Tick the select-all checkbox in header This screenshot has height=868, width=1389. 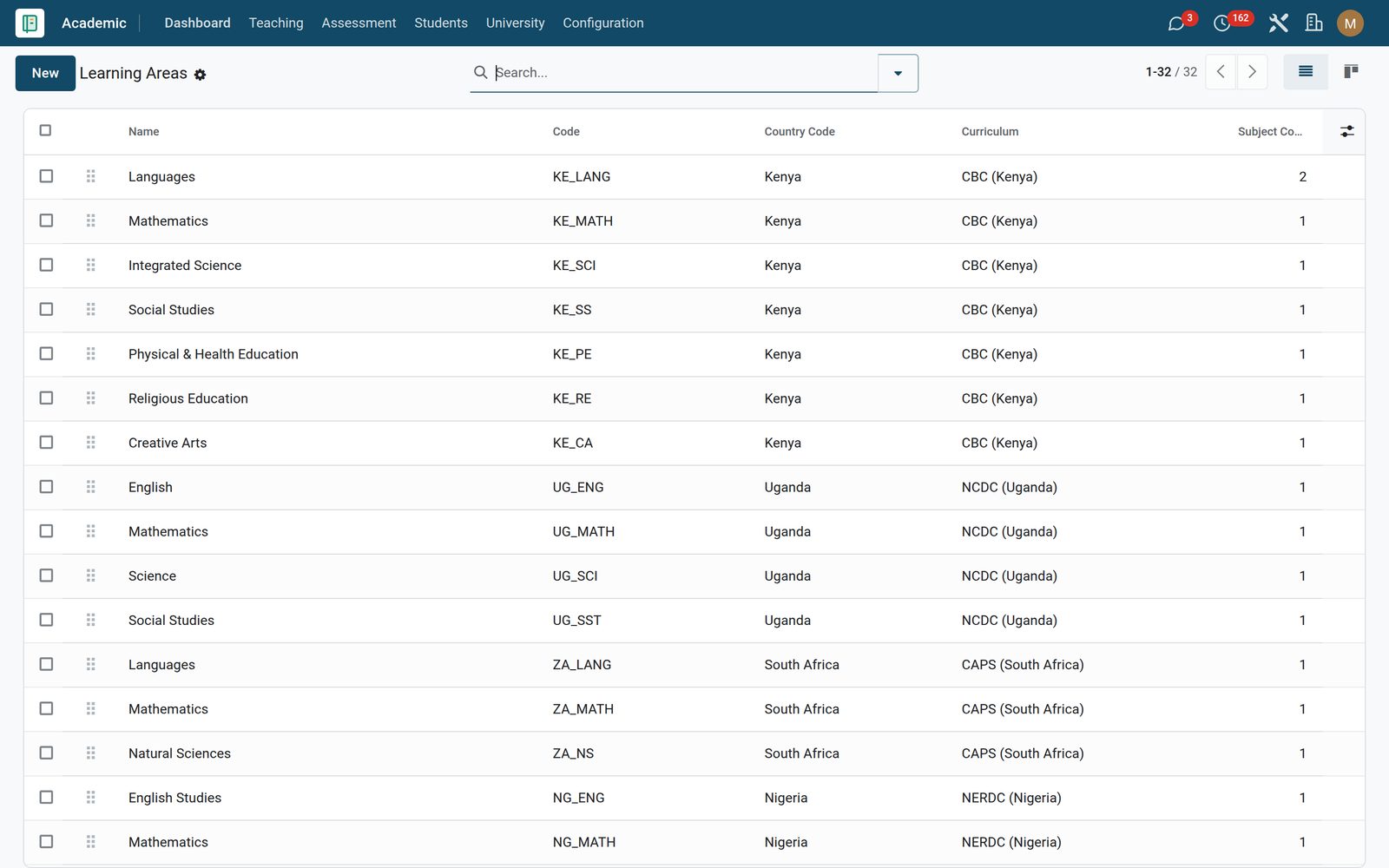45,130
